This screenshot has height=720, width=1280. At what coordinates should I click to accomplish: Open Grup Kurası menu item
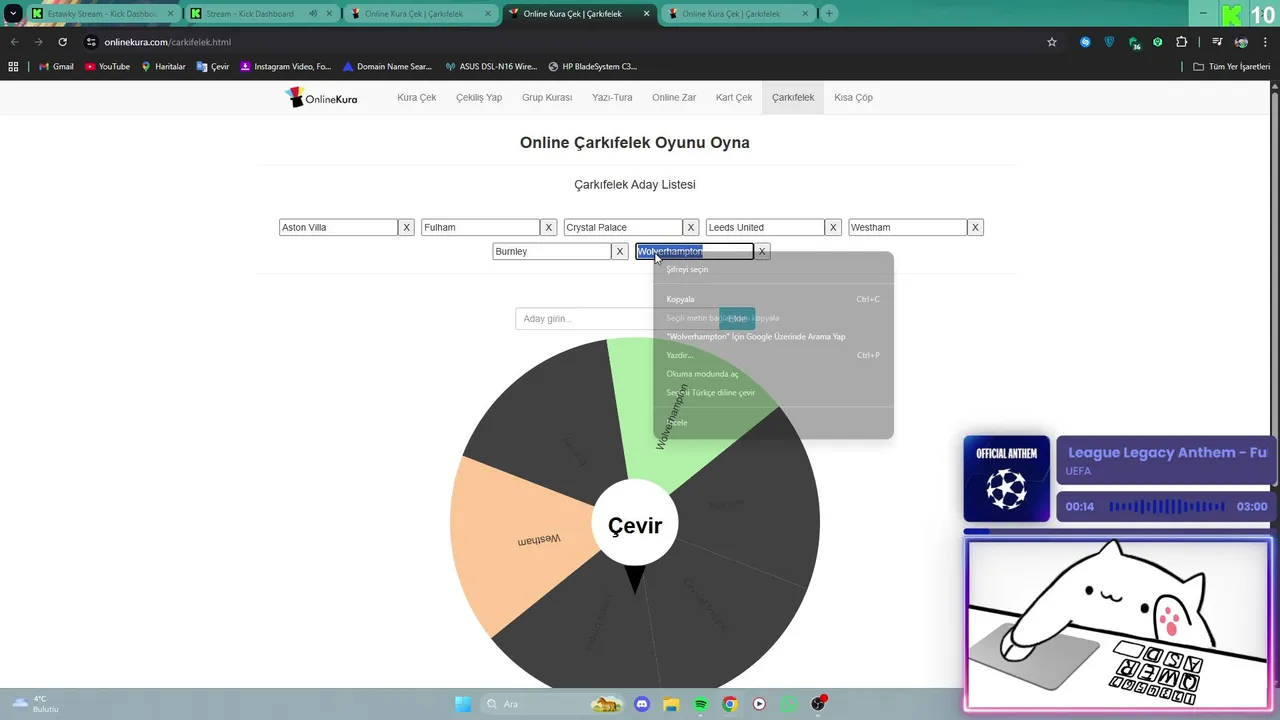(x=547, y=98)
